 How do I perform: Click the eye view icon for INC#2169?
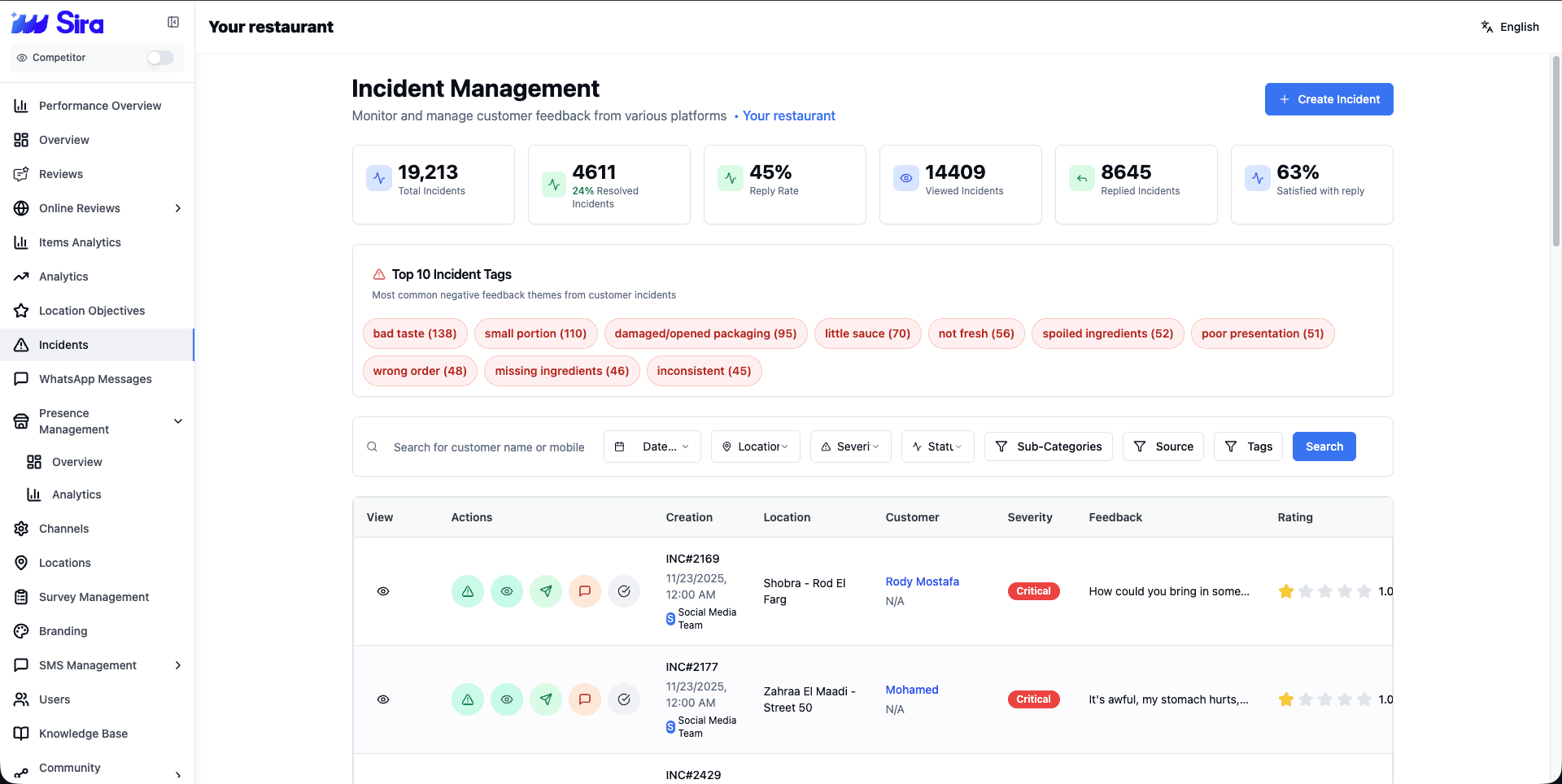point(383,591)
